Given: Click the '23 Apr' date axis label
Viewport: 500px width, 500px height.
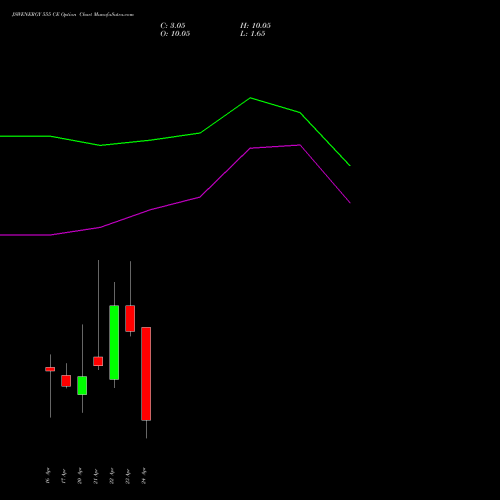Looking at the screenshot, I should point(128,476).
